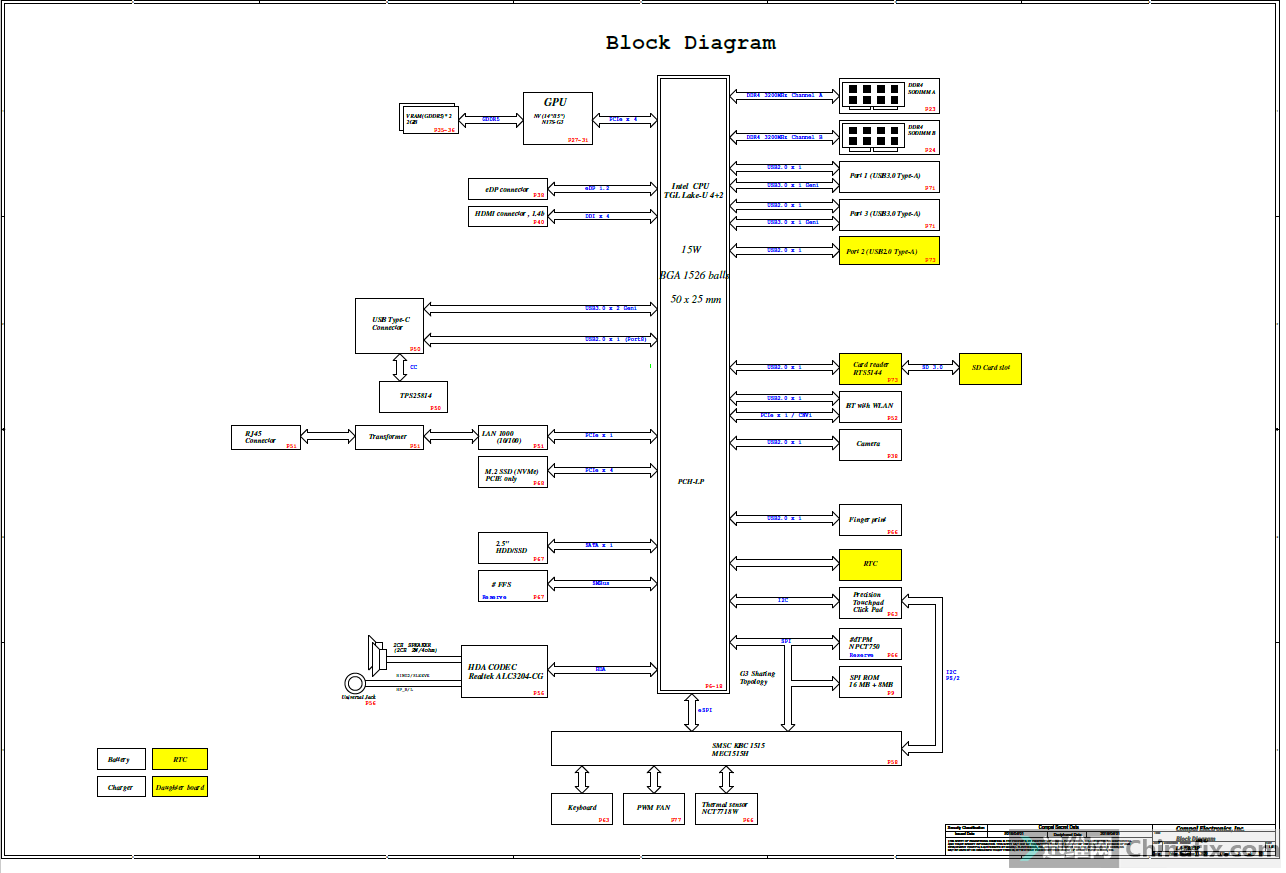Click the yellow Card reader RTS5144 block
Viewport: 1286px width, 873px height.
tap(870, 368)
